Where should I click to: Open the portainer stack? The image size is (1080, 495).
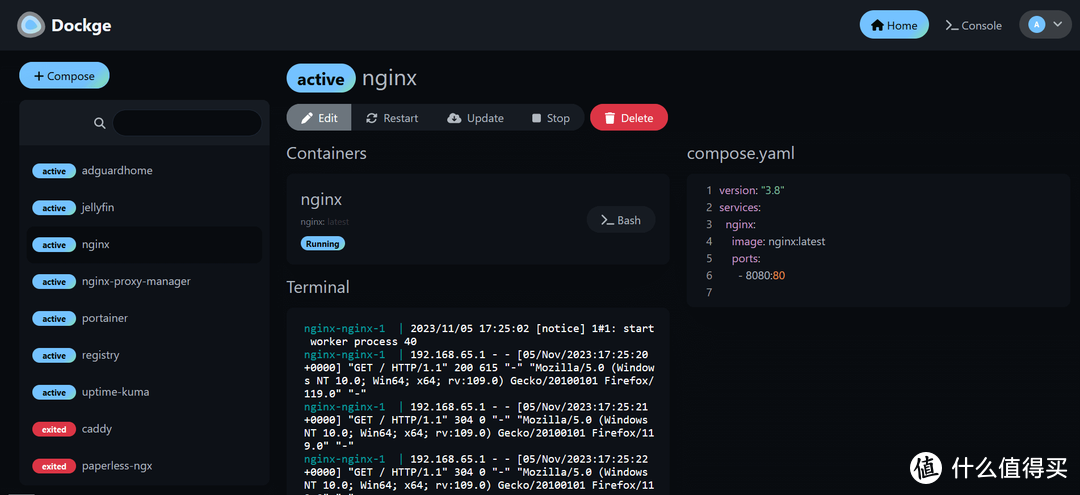(104, 319)
